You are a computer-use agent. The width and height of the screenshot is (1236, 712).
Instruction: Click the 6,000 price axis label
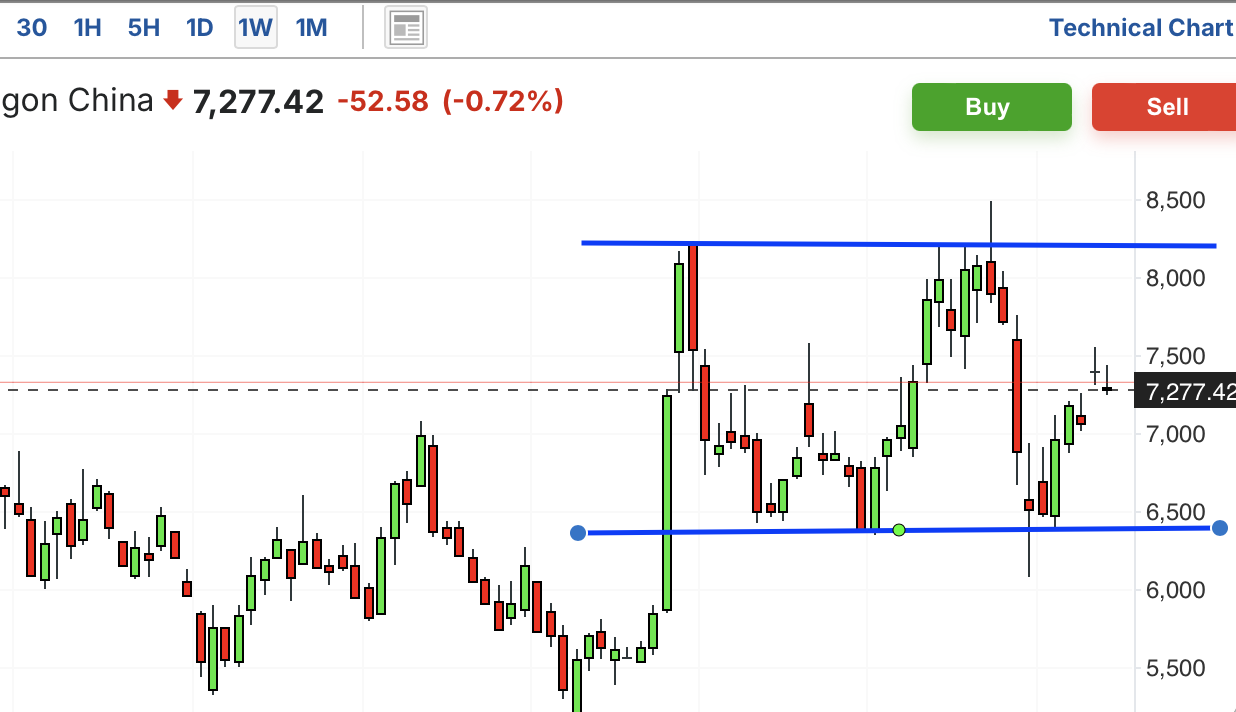pos(1175,590)
